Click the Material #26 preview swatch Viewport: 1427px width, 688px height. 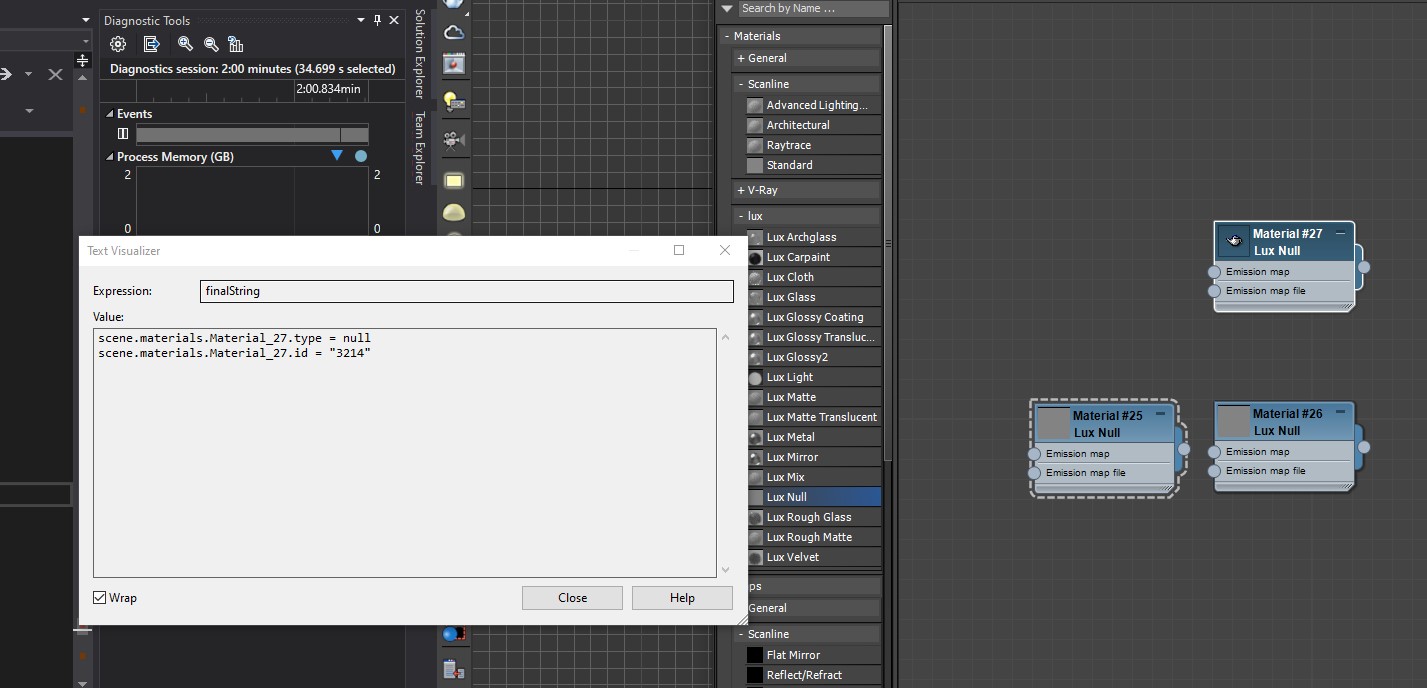(1234, 421)
